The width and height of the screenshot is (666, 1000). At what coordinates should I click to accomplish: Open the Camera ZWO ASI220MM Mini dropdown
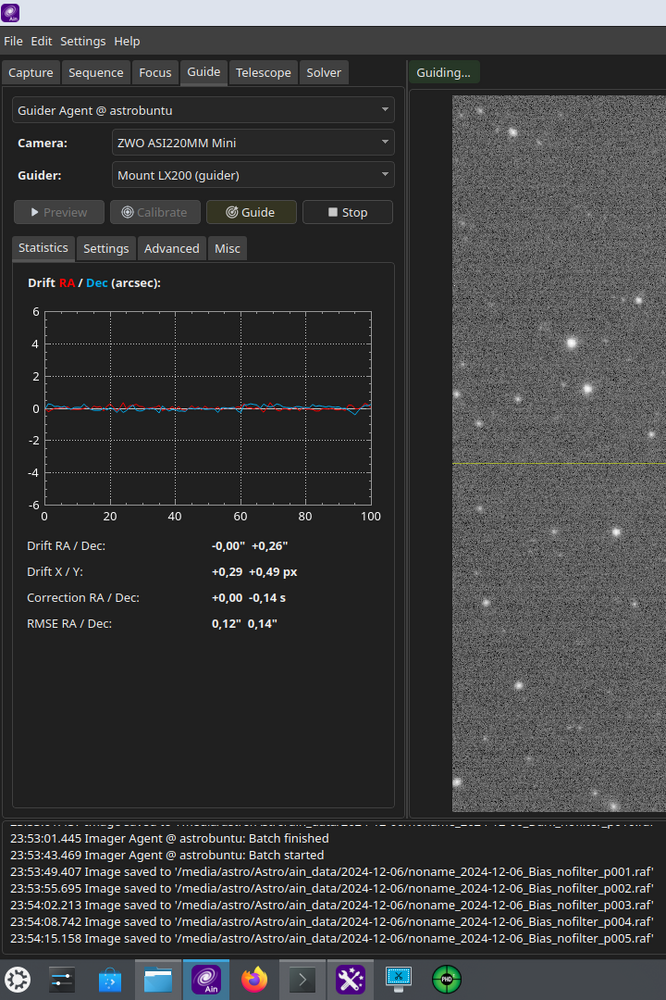click(253, 143)
